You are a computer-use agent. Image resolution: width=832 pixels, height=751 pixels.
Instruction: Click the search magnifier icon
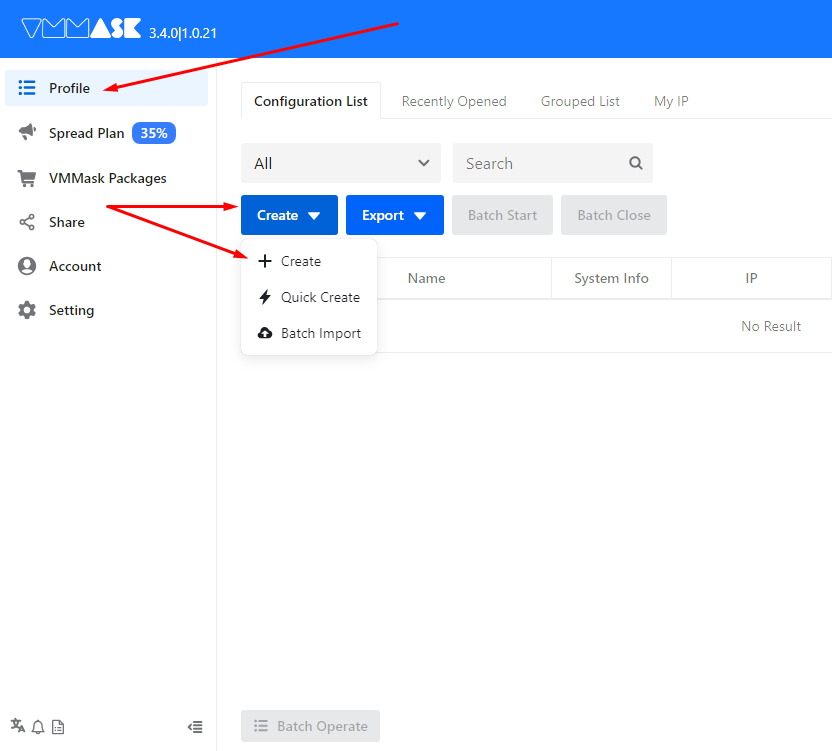point(636,163)
